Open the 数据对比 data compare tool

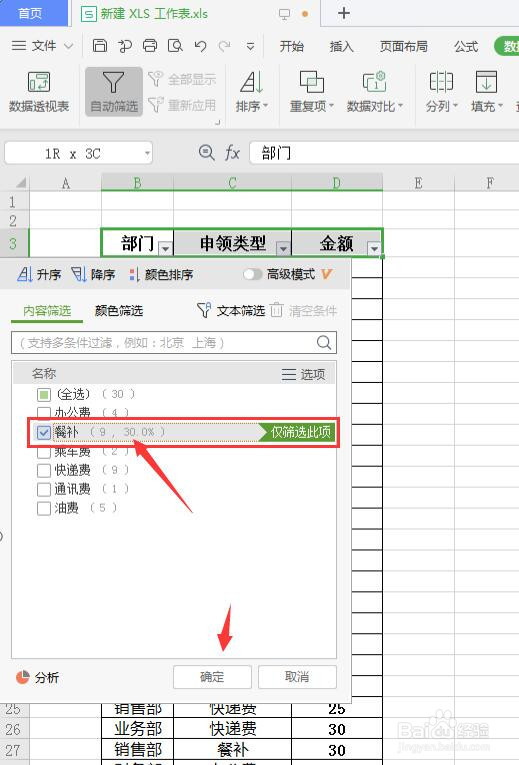[375, 92]
